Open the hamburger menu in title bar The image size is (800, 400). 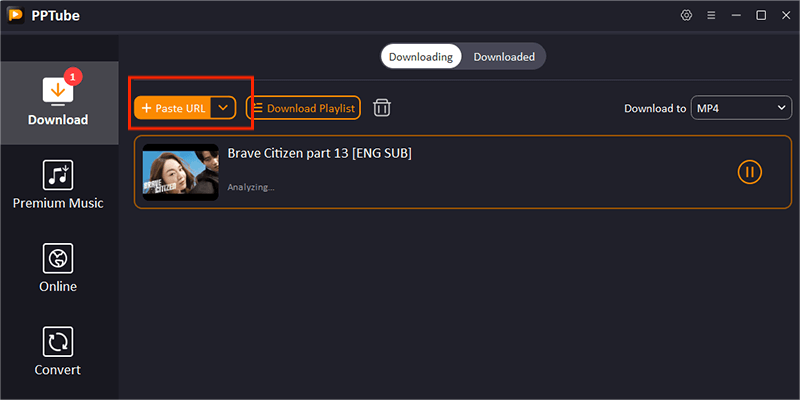(x=711, y=15)
